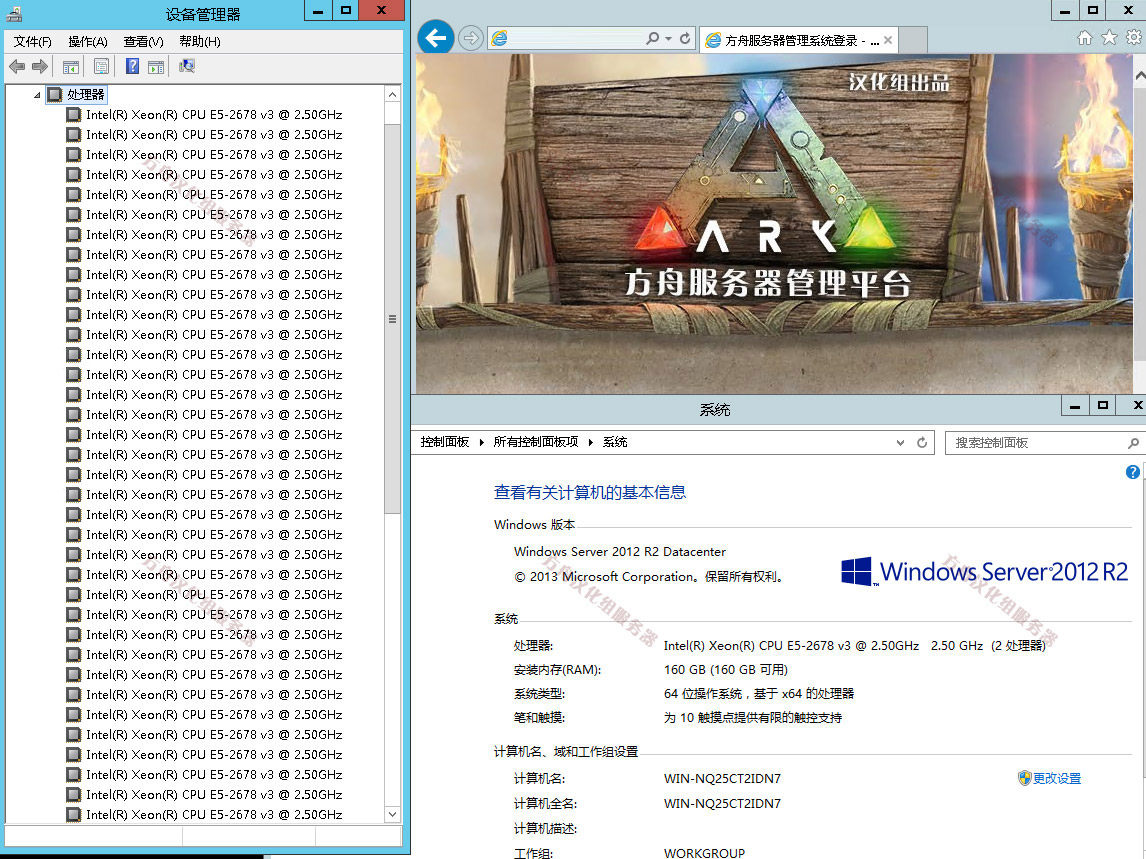
Task: Click the Device Manager title bar icon
Action: (x=14, y=13)
